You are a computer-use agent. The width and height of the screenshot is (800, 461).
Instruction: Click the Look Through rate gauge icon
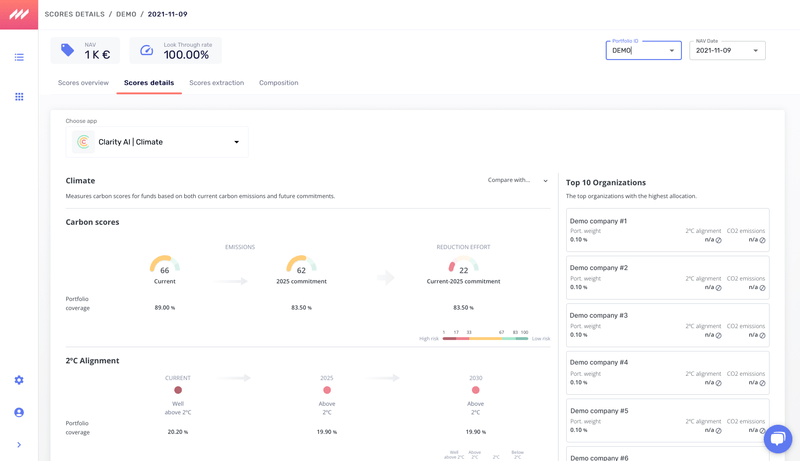pos(147,50)
